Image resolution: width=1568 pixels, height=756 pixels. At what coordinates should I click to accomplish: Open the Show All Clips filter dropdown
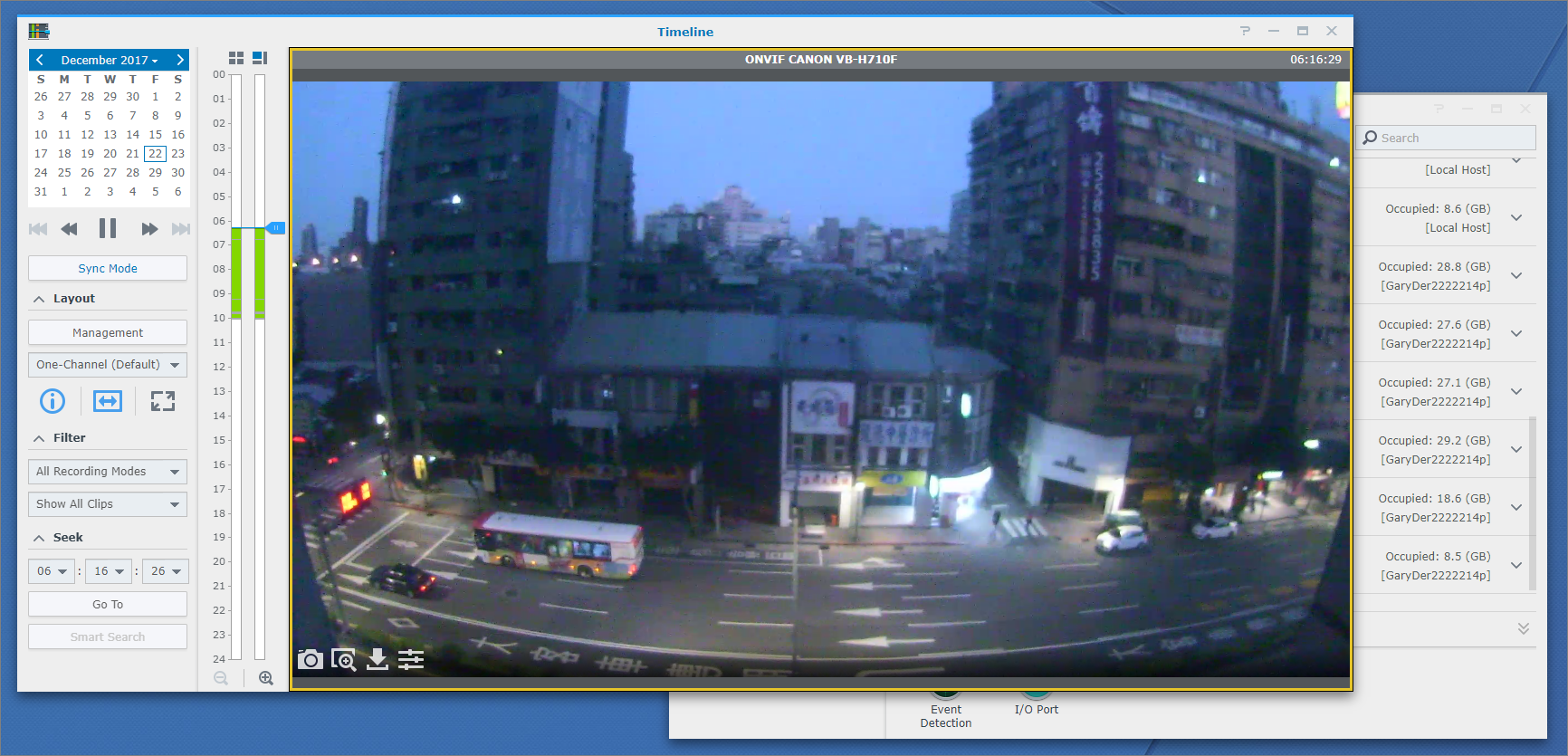pos(108,504)
